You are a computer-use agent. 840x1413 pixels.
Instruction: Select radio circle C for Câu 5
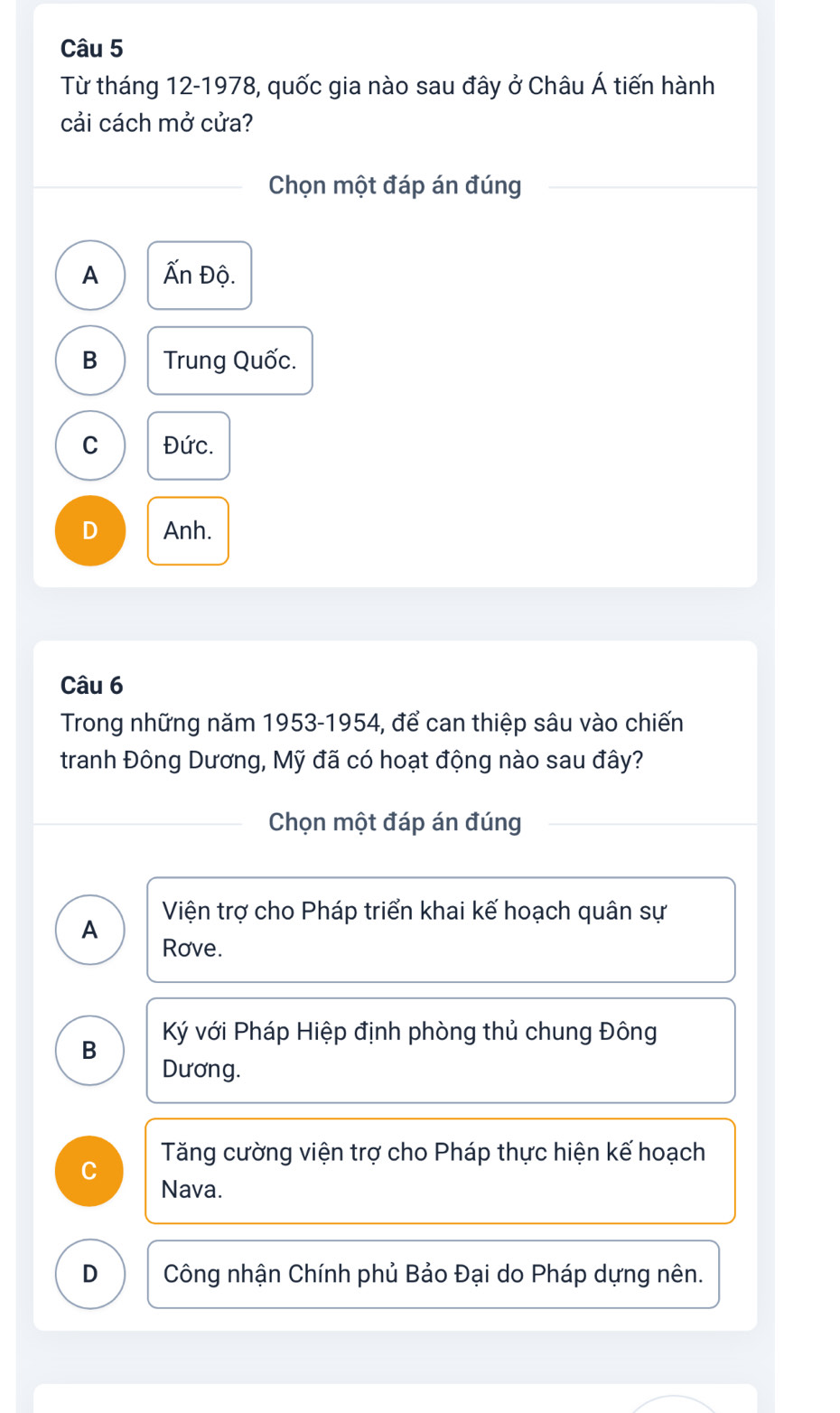pos(90,445)
